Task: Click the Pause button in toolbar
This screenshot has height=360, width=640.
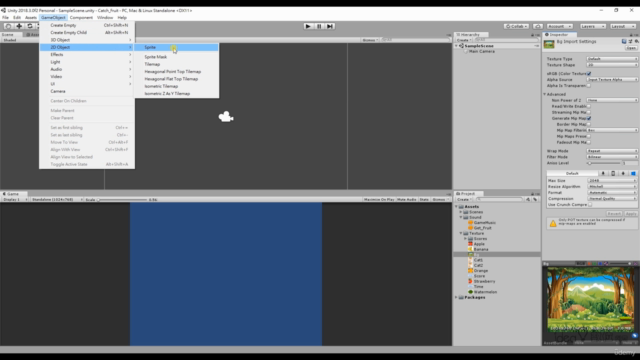Action: click(319, 26)
